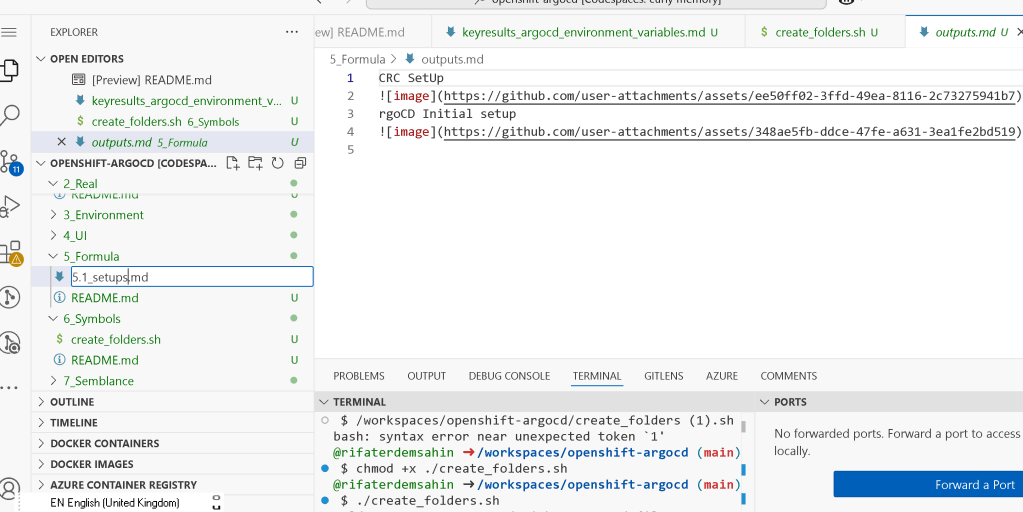Open create_folders.sh 6_Symbols in Open Editors

[x=166, y=121]
